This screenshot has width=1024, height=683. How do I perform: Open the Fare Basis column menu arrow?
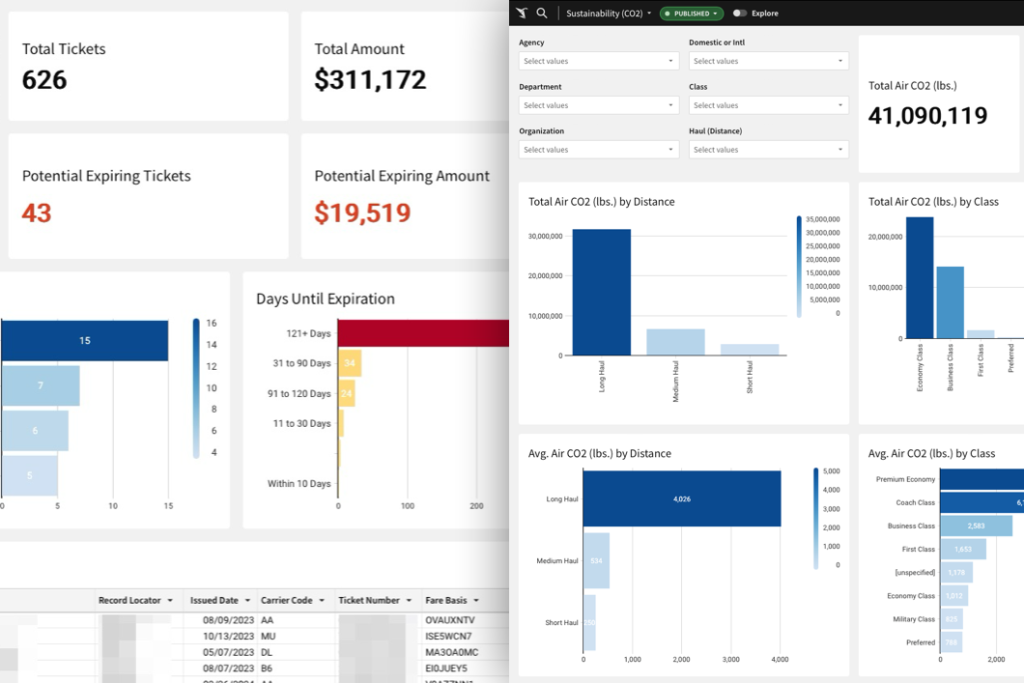476,600
